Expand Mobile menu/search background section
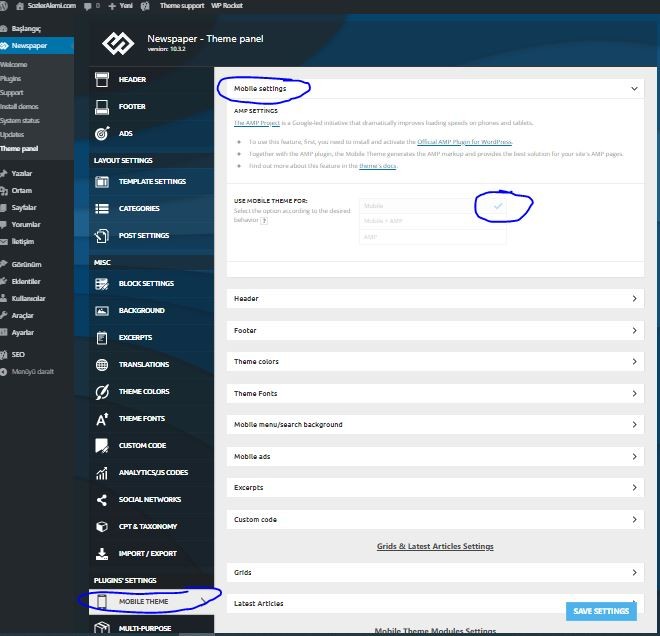 (x=435, y=425)
